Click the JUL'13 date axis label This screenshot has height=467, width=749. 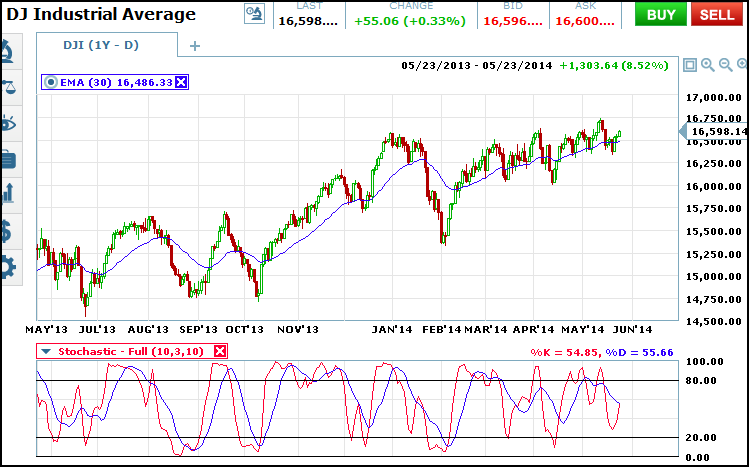pyautogui.click(x=96, y=329)
